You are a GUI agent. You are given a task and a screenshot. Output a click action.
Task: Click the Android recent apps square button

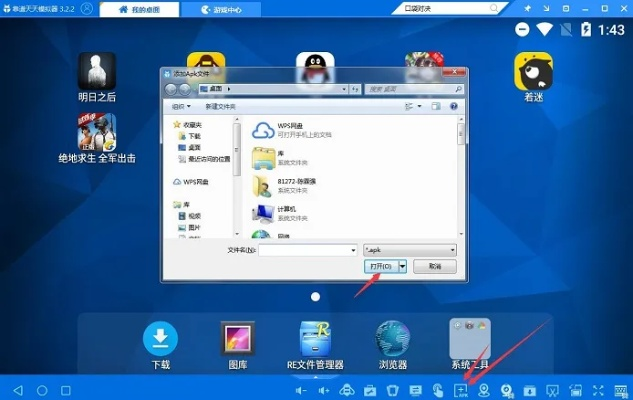point(65,390)
